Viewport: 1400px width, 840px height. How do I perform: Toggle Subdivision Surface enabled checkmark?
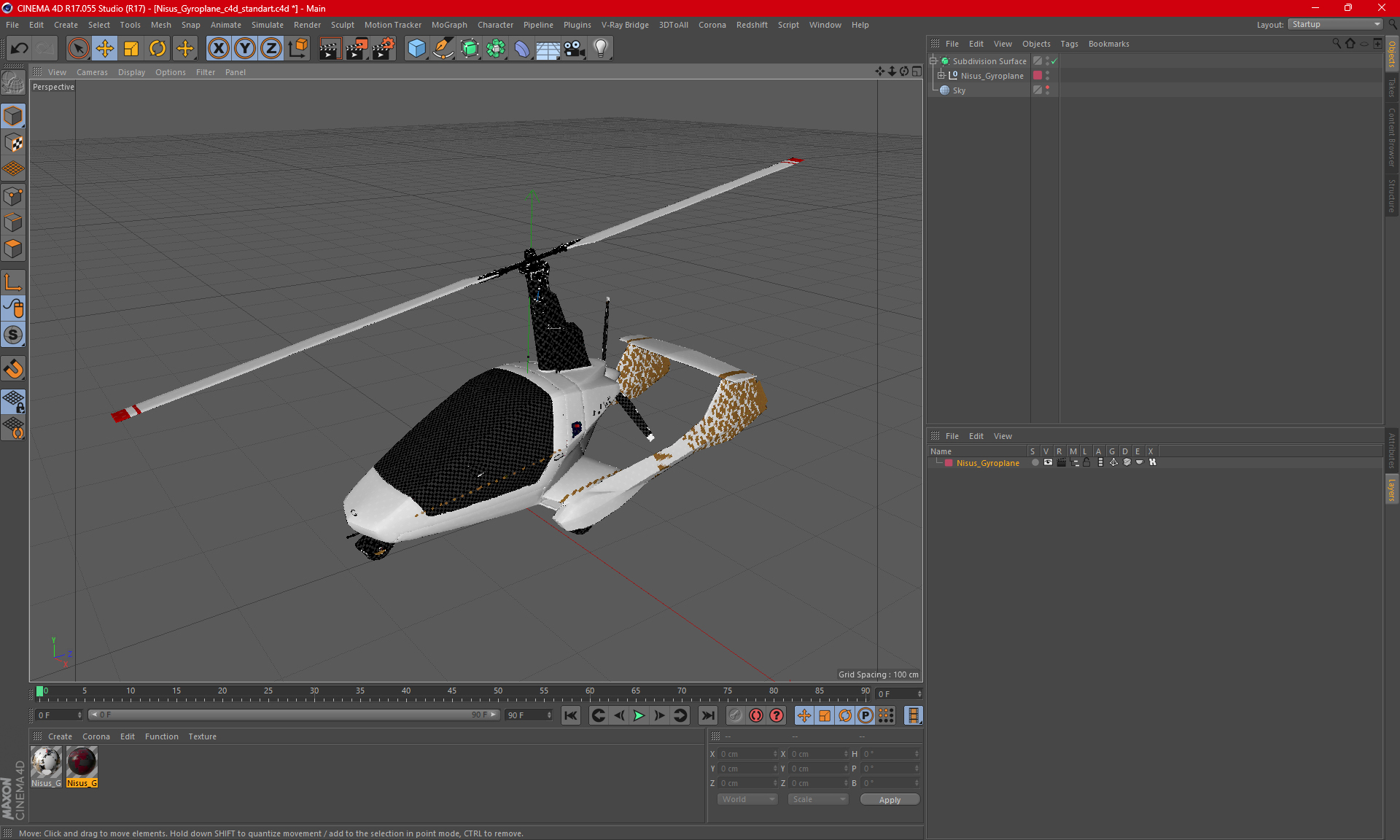tap(1054, 61)
